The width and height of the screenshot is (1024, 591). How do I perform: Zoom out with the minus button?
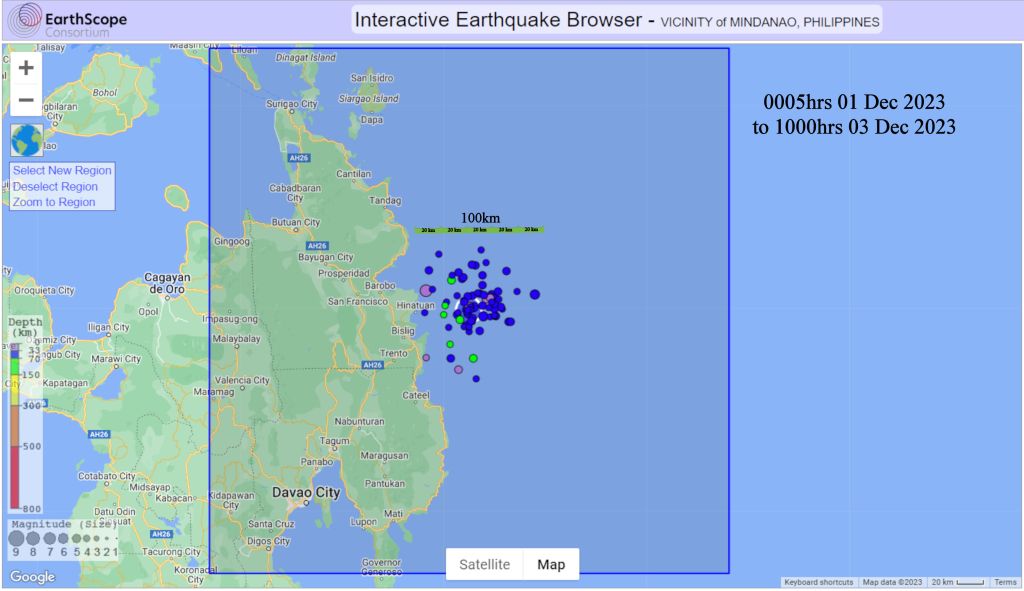pyautogui.click(x=26, y=100)
